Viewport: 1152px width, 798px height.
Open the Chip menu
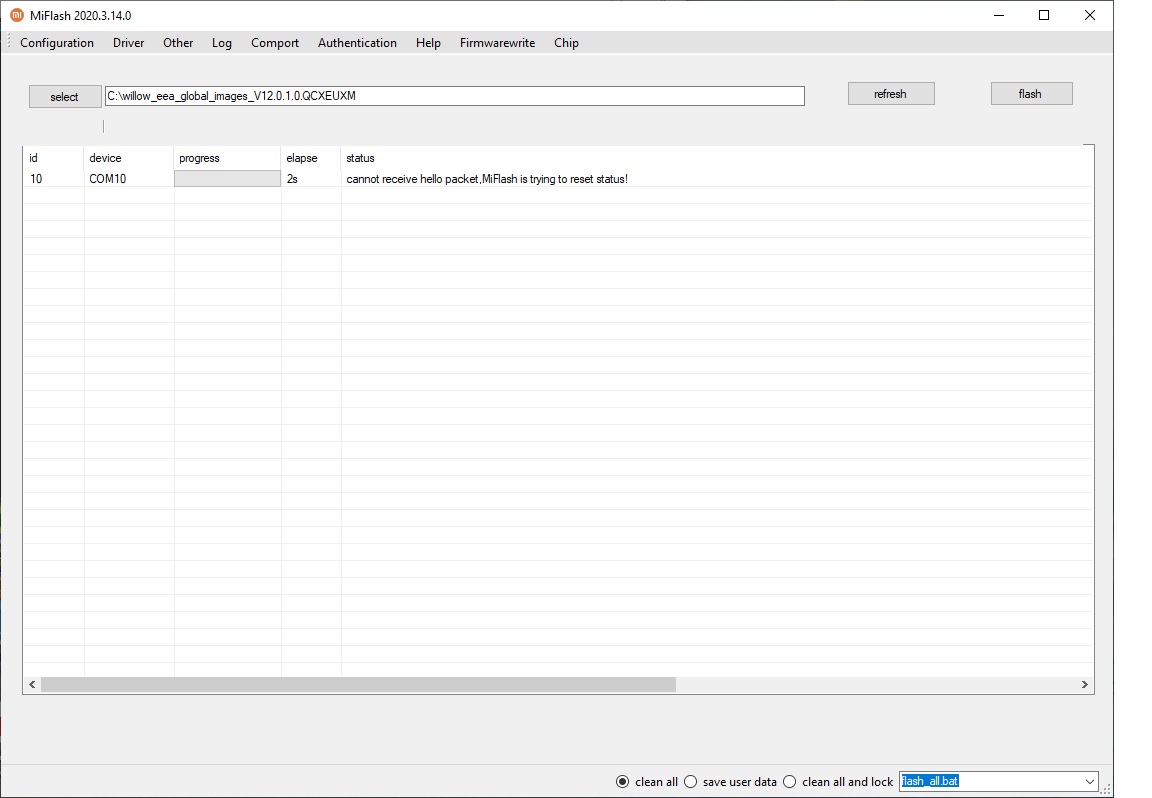(566, 43)
